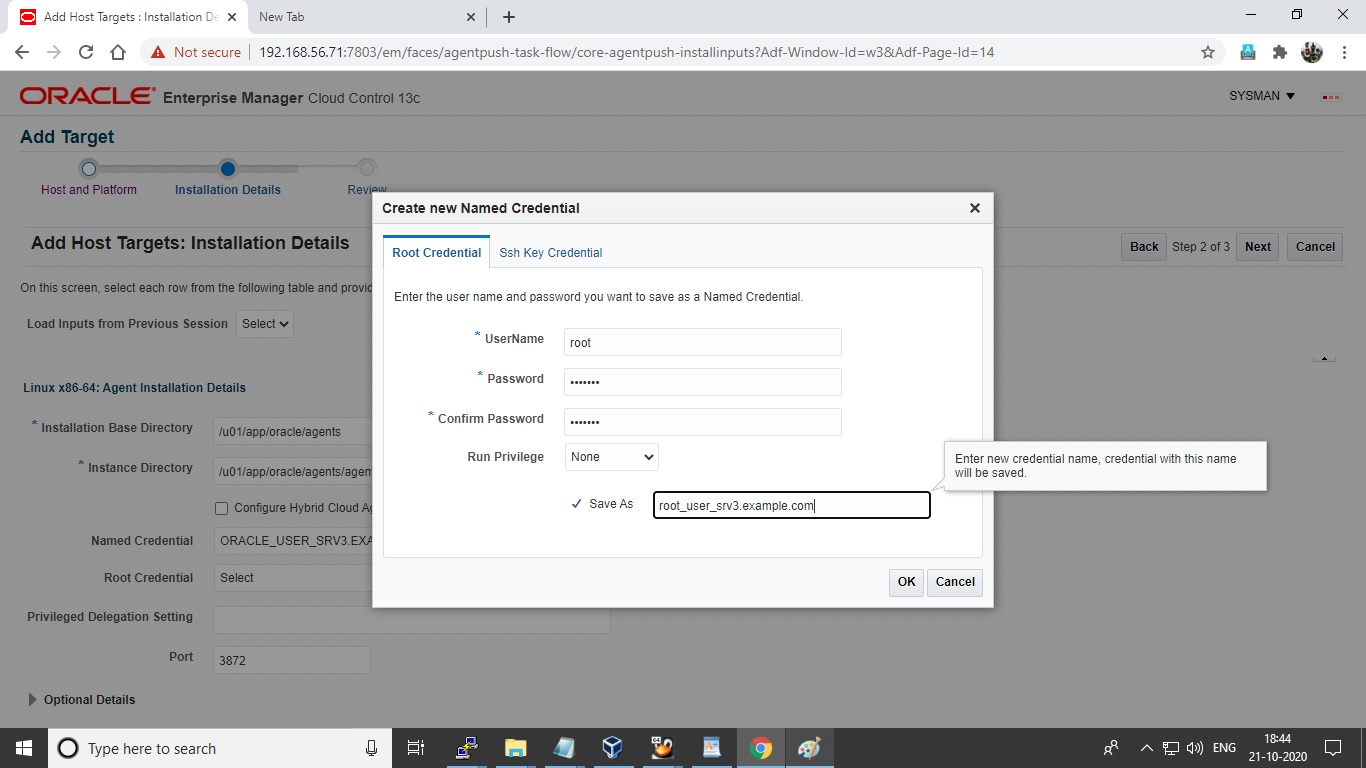Click the red ellipsis icon beside SYSMAN
The width and height of the screenshot is (1366, 768).
click(1330, 96)
